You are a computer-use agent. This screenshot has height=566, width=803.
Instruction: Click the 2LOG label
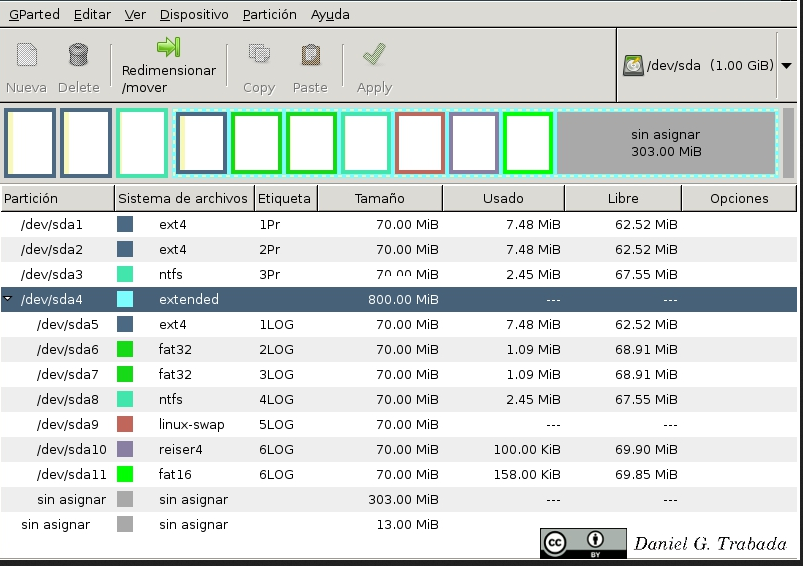(x=277, y=349)
